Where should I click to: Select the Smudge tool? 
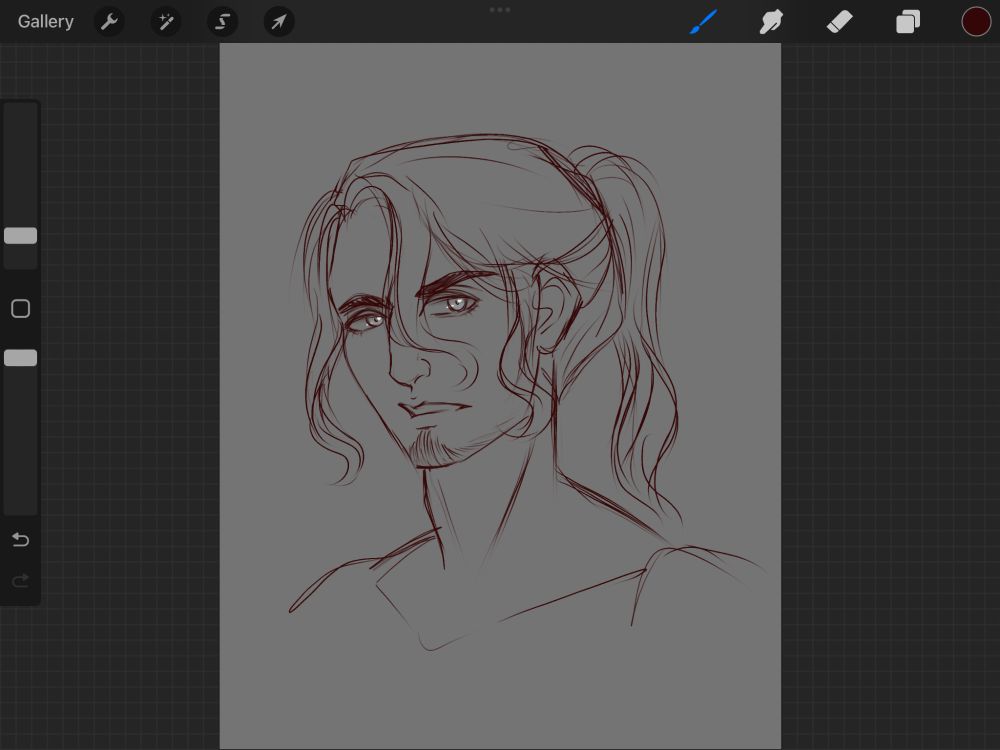(x=771, y=22)
